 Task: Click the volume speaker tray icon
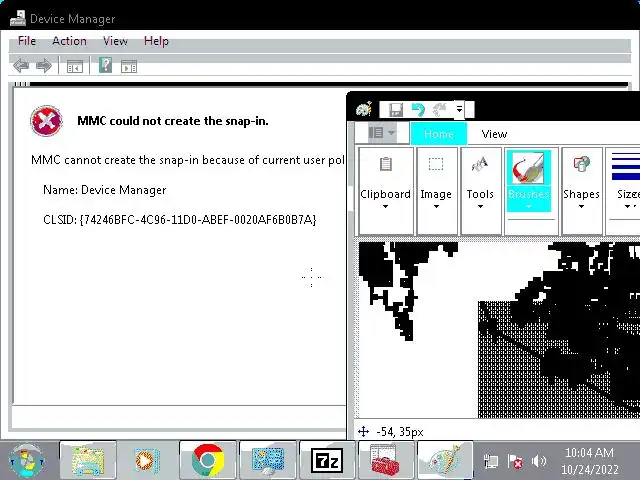(x=539, y=461)
